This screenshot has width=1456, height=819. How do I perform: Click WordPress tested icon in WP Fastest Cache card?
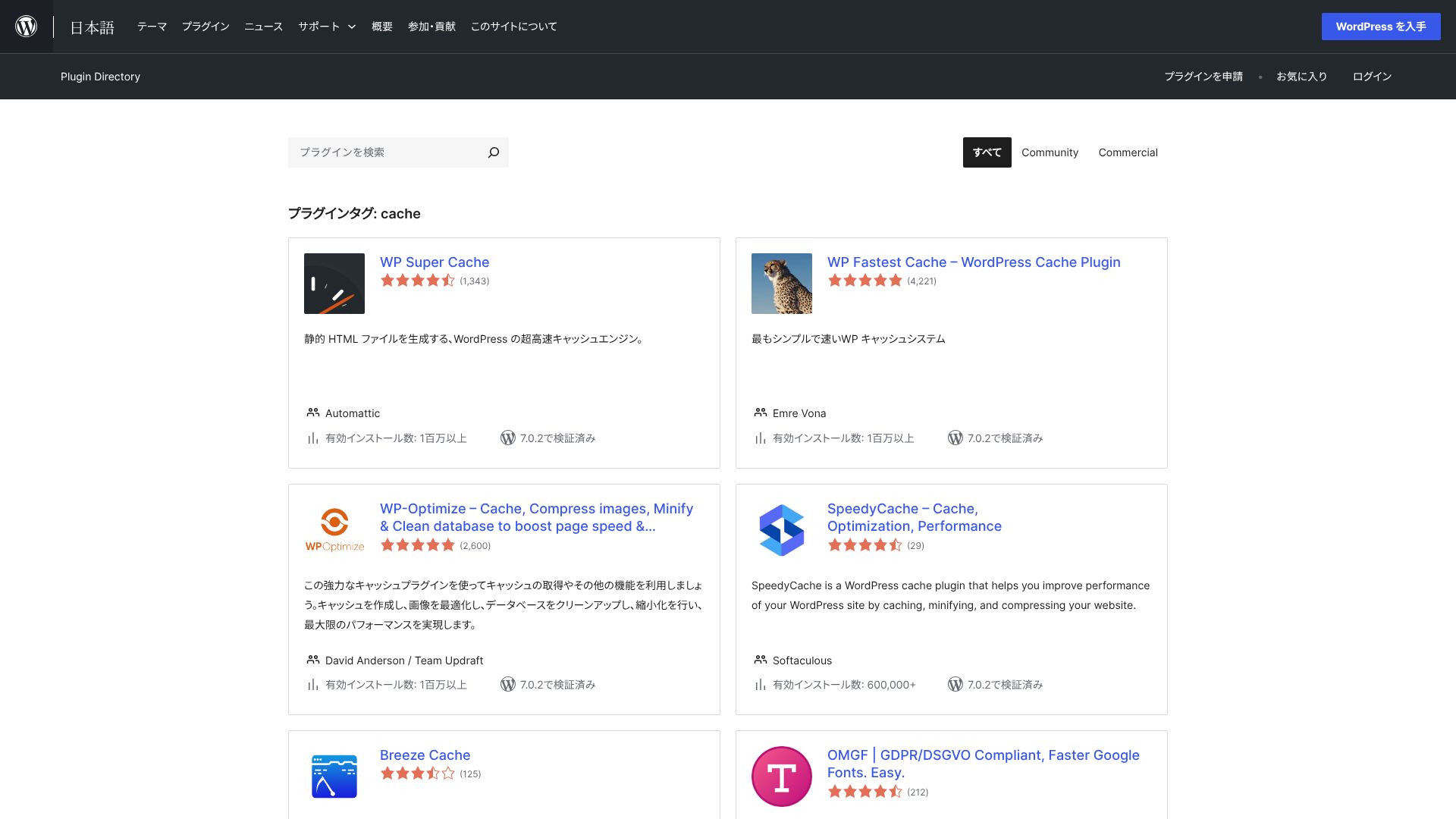(x=955, y=438)
